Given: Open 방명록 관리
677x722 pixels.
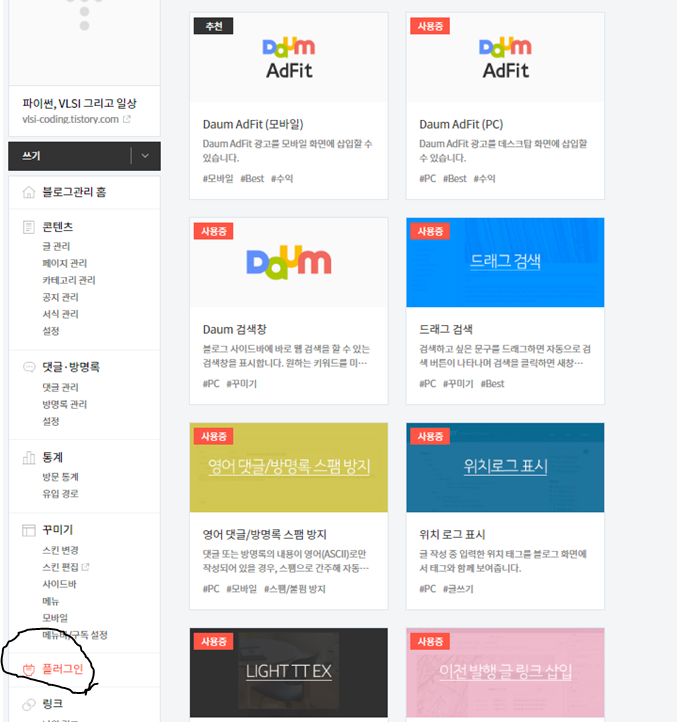Looking at the screenshot, I should 64,404.
